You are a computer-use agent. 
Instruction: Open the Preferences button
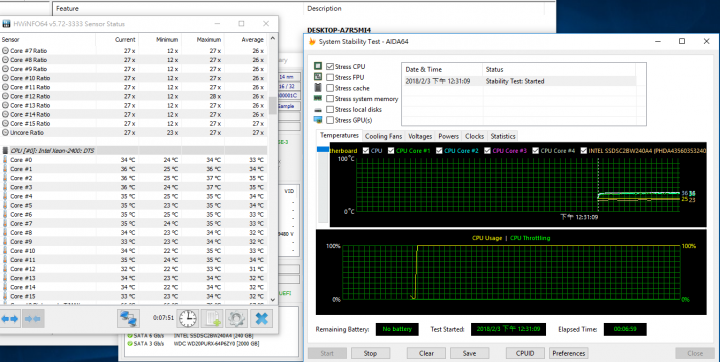(568, 353)
